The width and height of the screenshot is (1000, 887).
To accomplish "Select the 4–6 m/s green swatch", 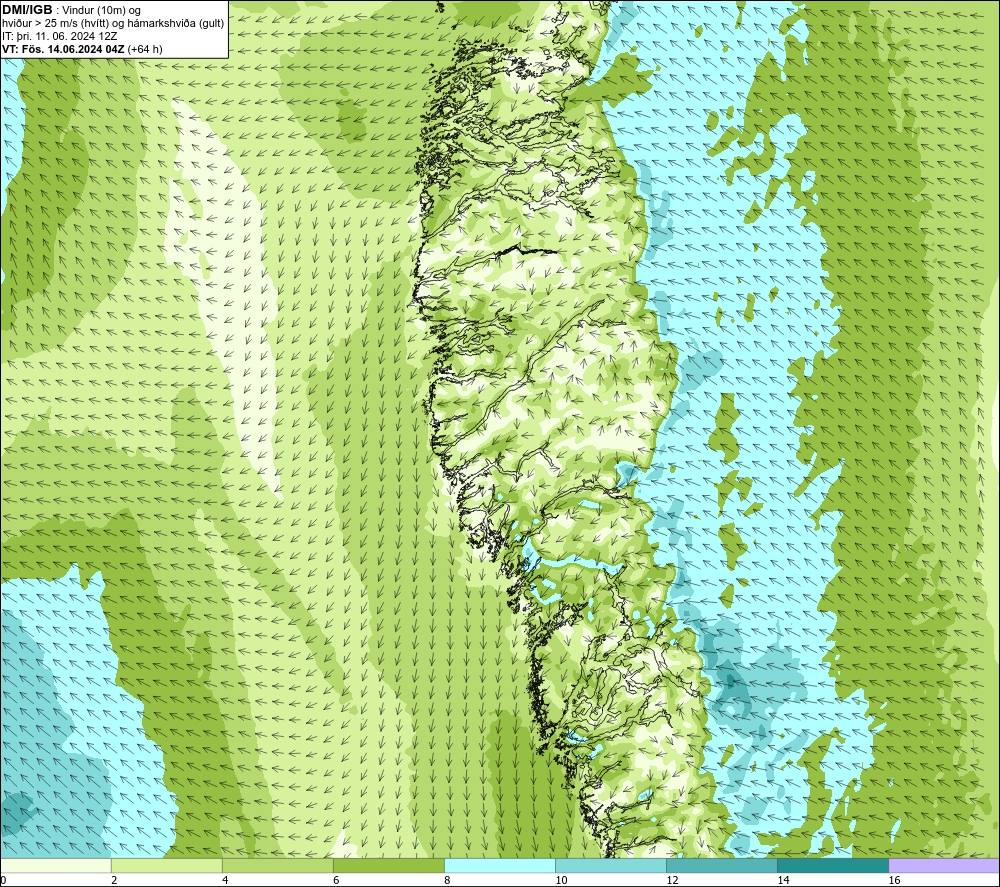I will 277,865.
